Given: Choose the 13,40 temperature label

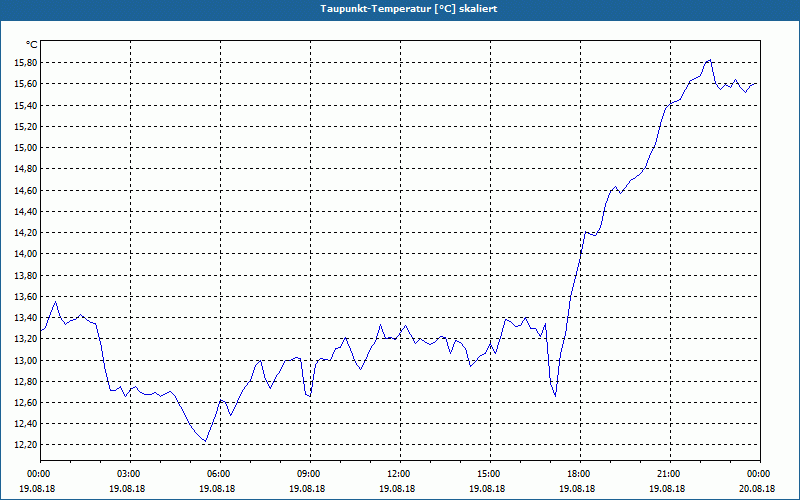Looking at the screenshot, I should tap(27, 317).
